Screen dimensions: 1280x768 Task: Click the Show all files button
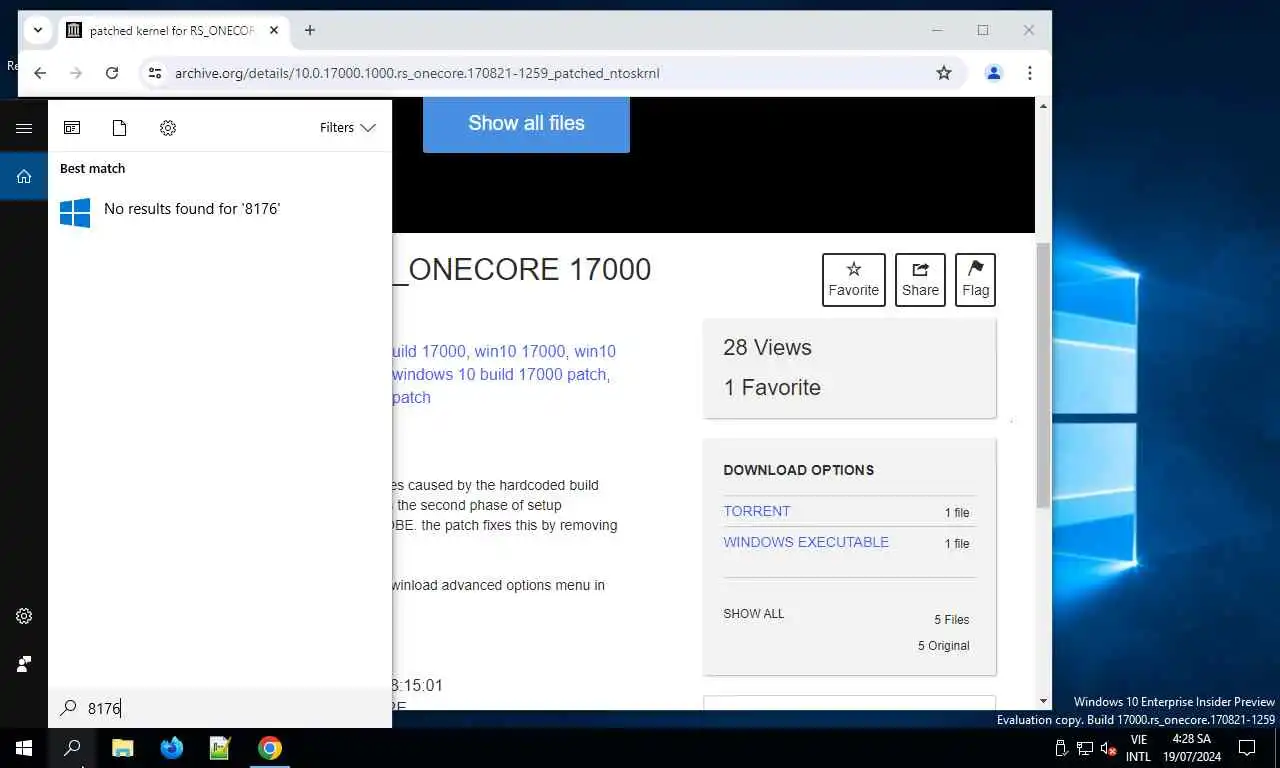pyautogui.click(x=526, y=123)
